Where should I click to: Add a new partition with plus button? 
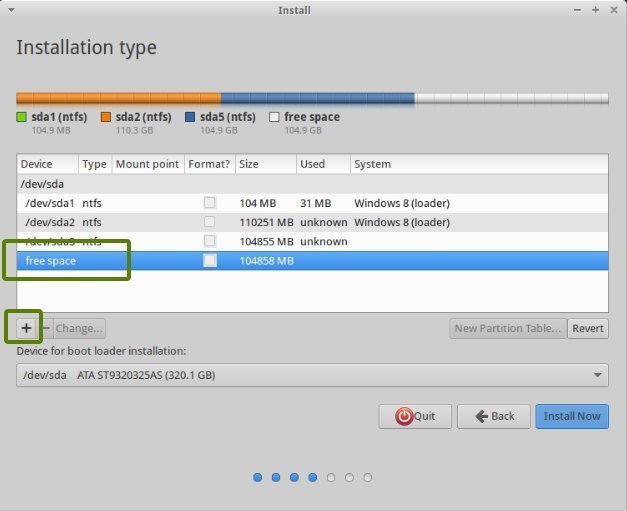[x=26, y=328]
